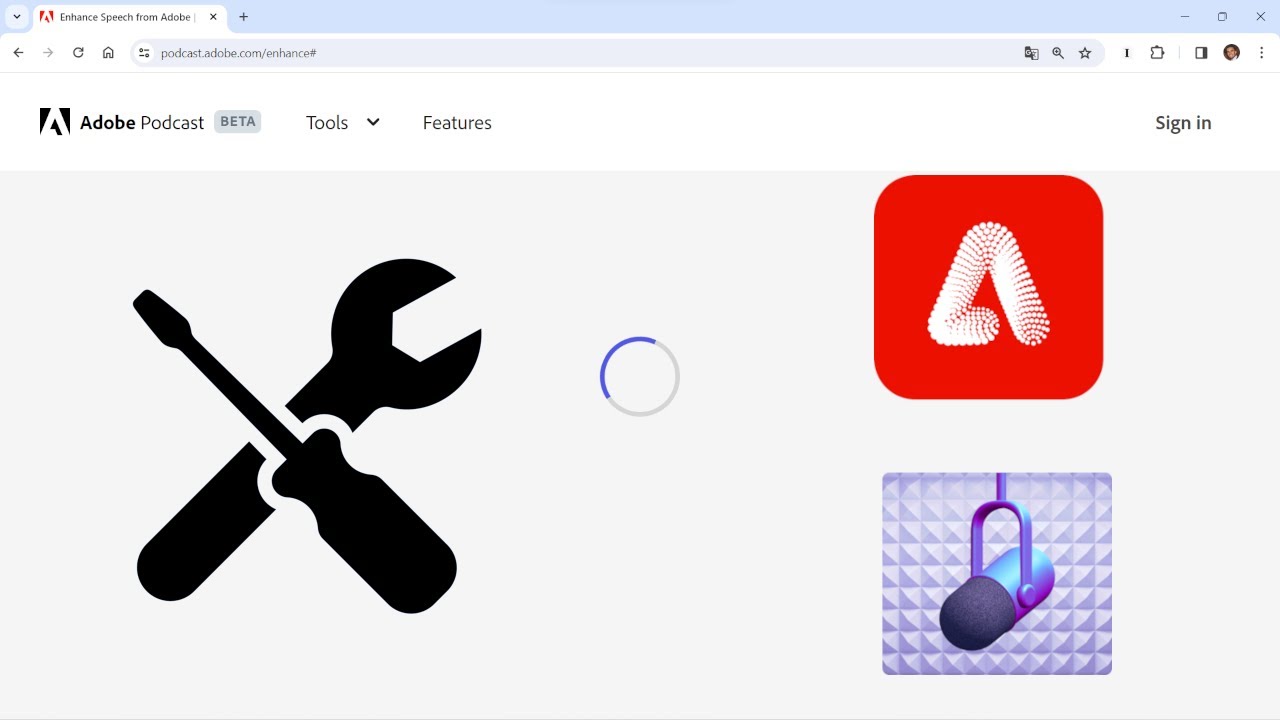1280x720 pixels.
Task: Click the red Adobe Firefly tile
Action: [x=988, y=287]
